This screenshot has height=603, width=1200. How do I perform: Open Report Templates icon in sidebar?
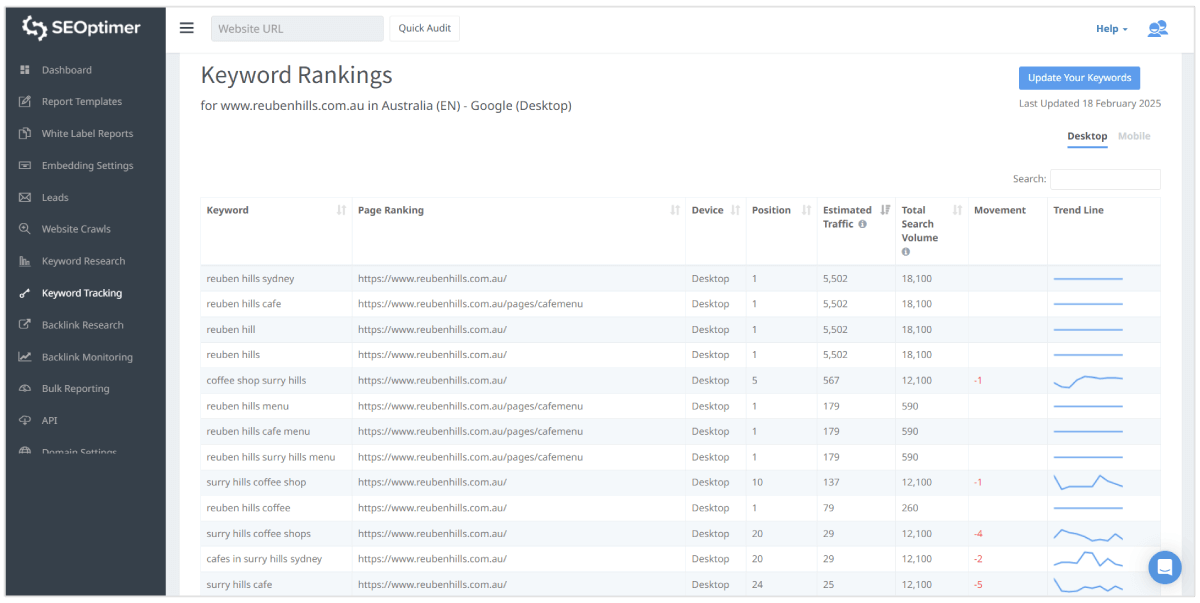pos(25,102)
